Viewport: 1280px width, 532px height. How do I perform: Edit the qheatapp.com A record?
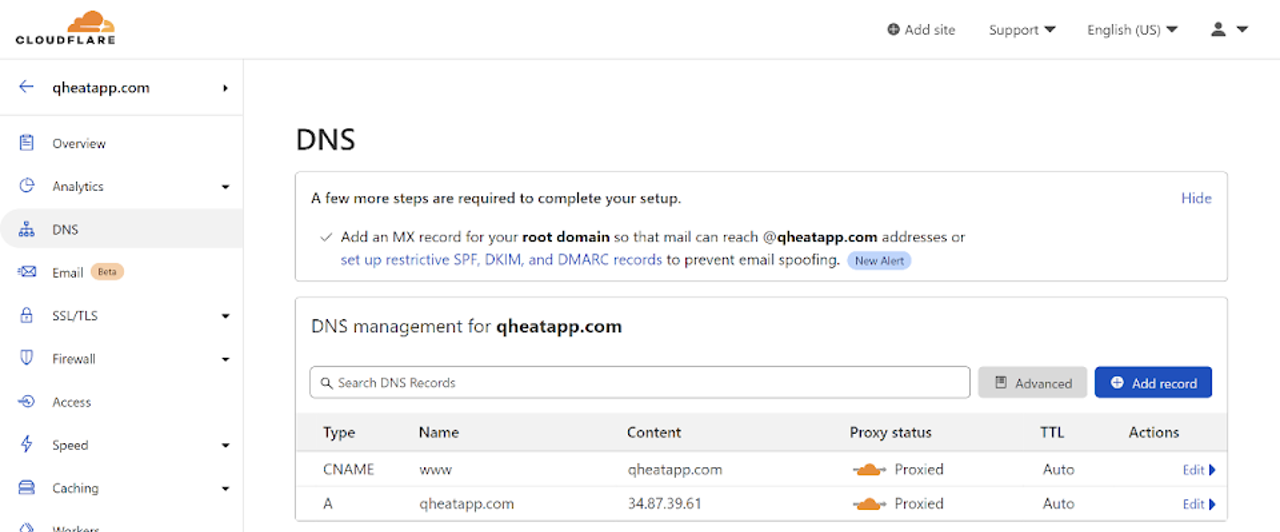click(x=1198, y=504)
